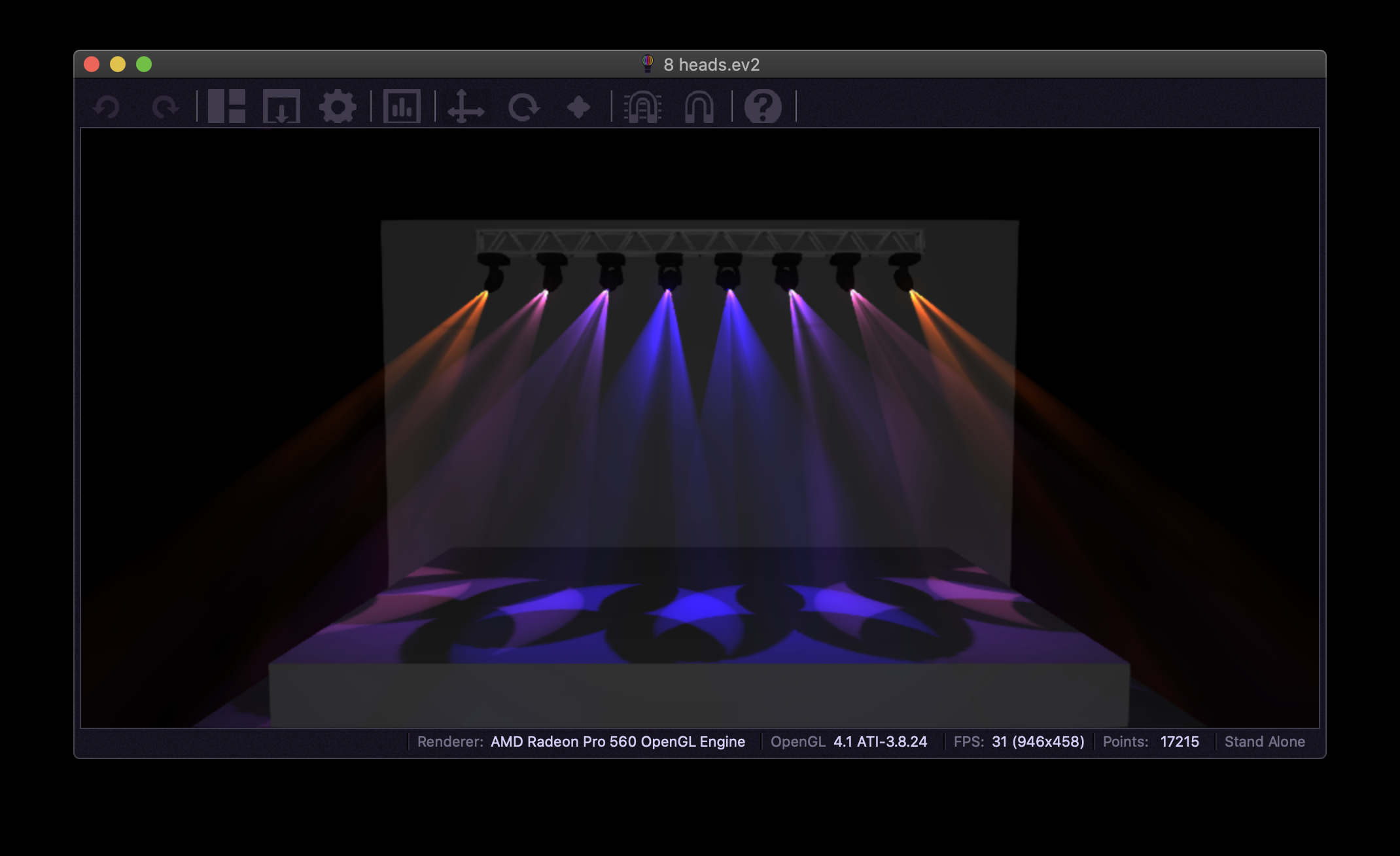Click the green zoom window button
Image resolution: width=1400 pixels, height=856 pixels.
coord(144,64)
